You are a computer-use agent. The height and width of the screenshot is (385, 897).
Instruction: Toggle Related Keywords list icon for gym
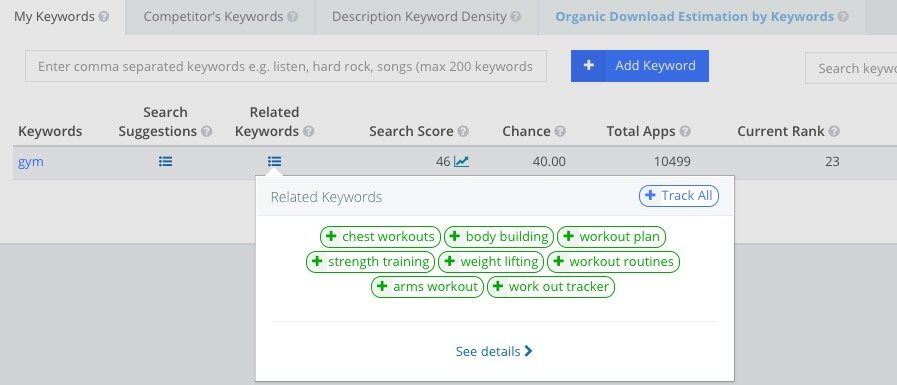[x=274, y=162]
